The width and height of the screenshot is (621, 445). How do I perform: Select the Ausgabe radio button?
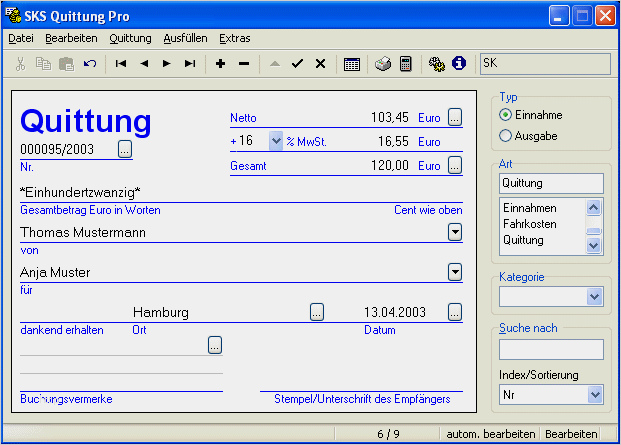[505, 135]
